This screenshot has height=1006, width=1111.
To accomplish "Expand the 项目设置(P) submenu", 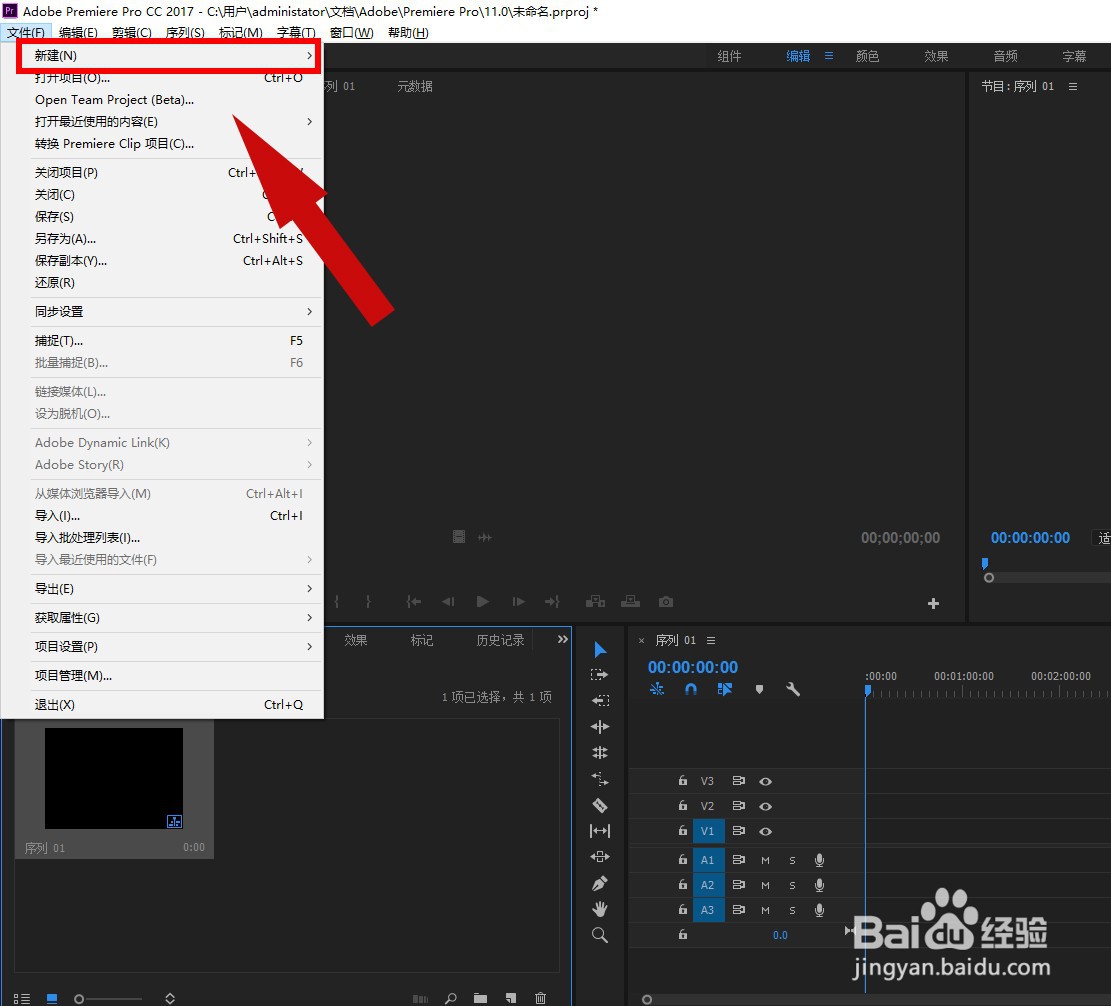I will click(x=174, y=647).
